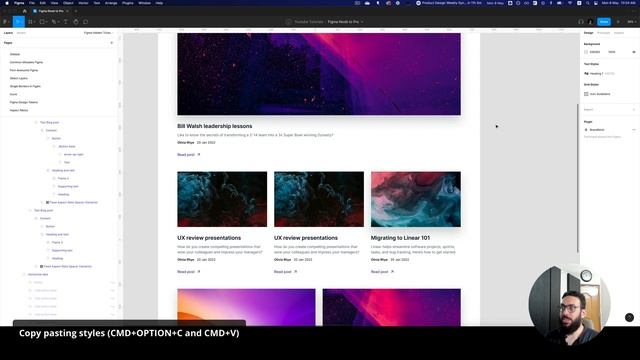Expand the pen tools dropdown arrow
The image size is (640, 360).
coord(58,22)
